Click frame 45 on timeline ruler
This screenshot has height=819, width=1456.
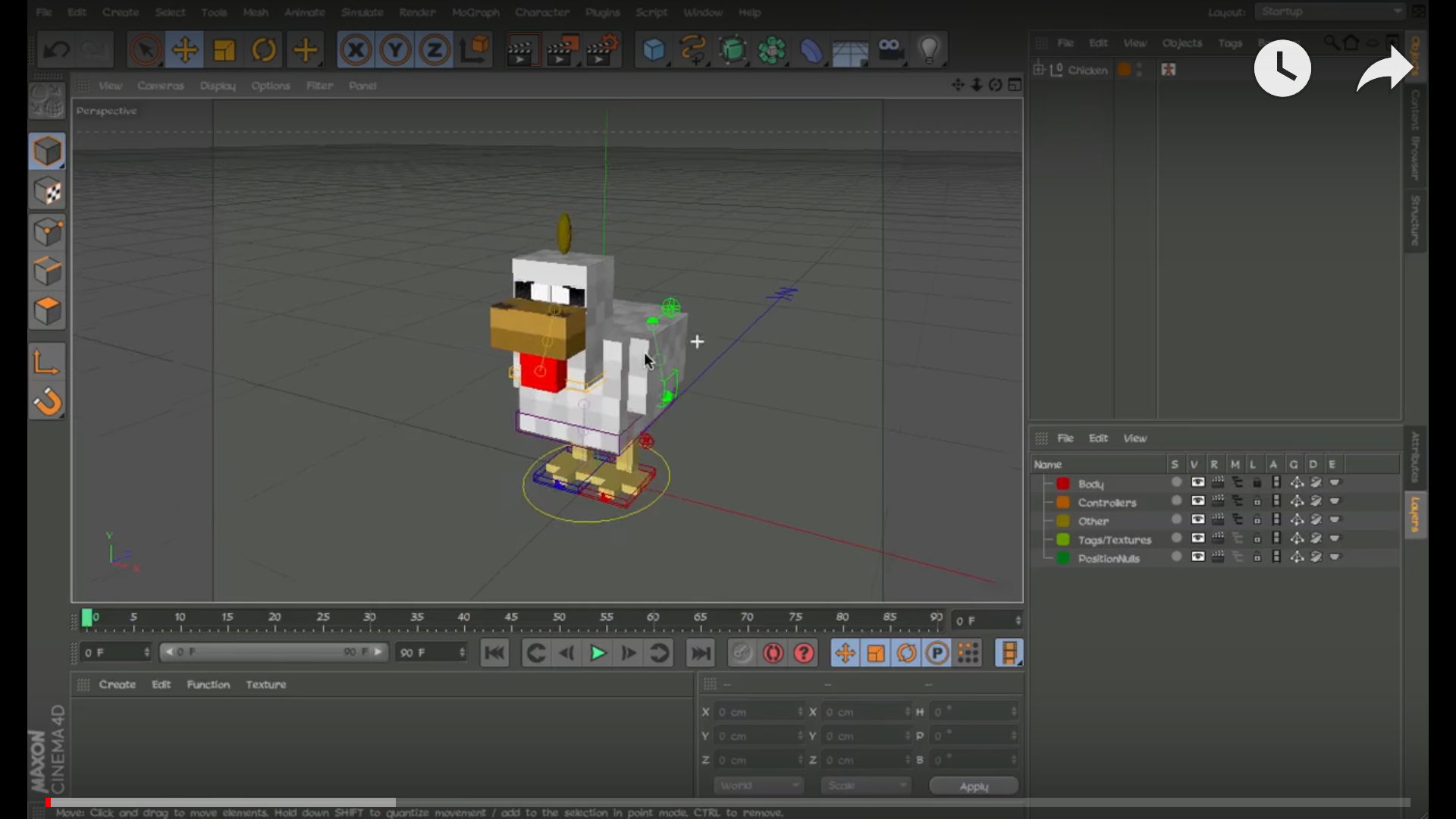(511, 618)
